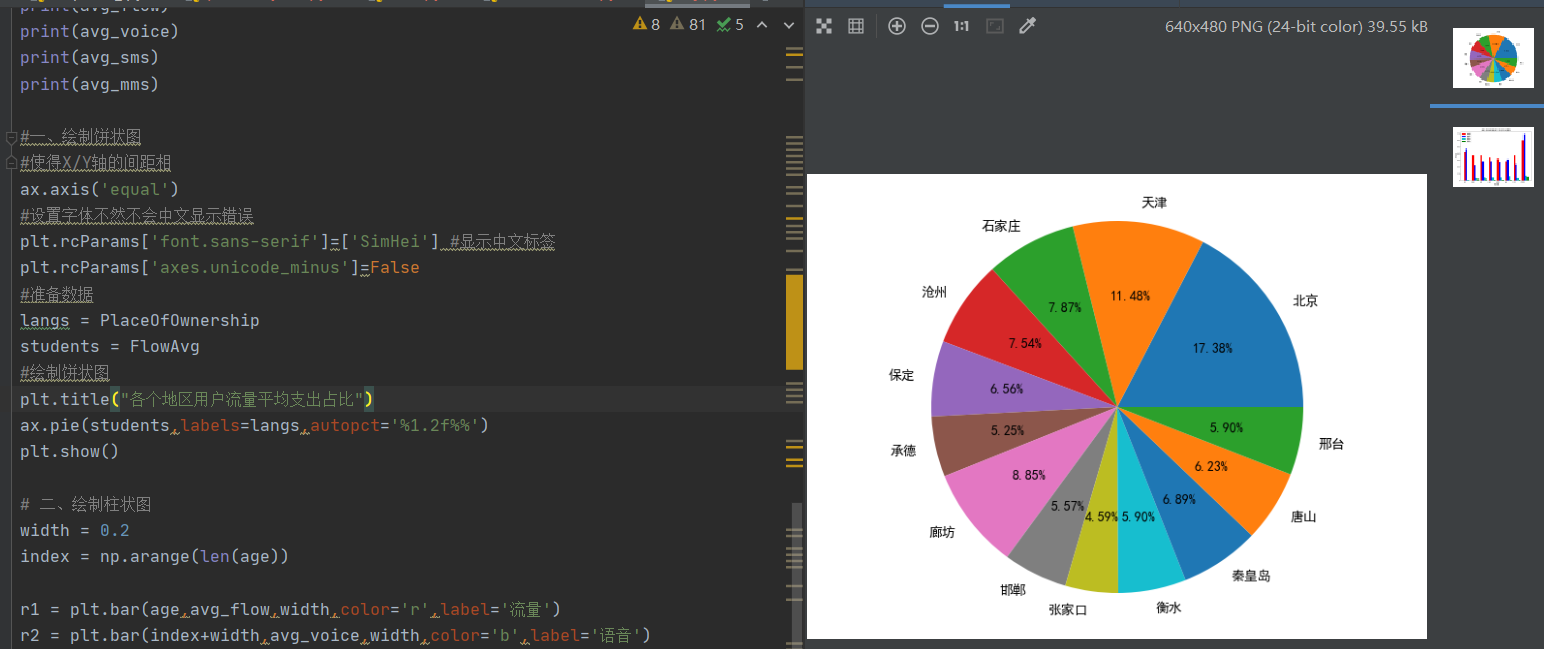
Task: Go to next highlighted error arrow
Action: point(788,24)
